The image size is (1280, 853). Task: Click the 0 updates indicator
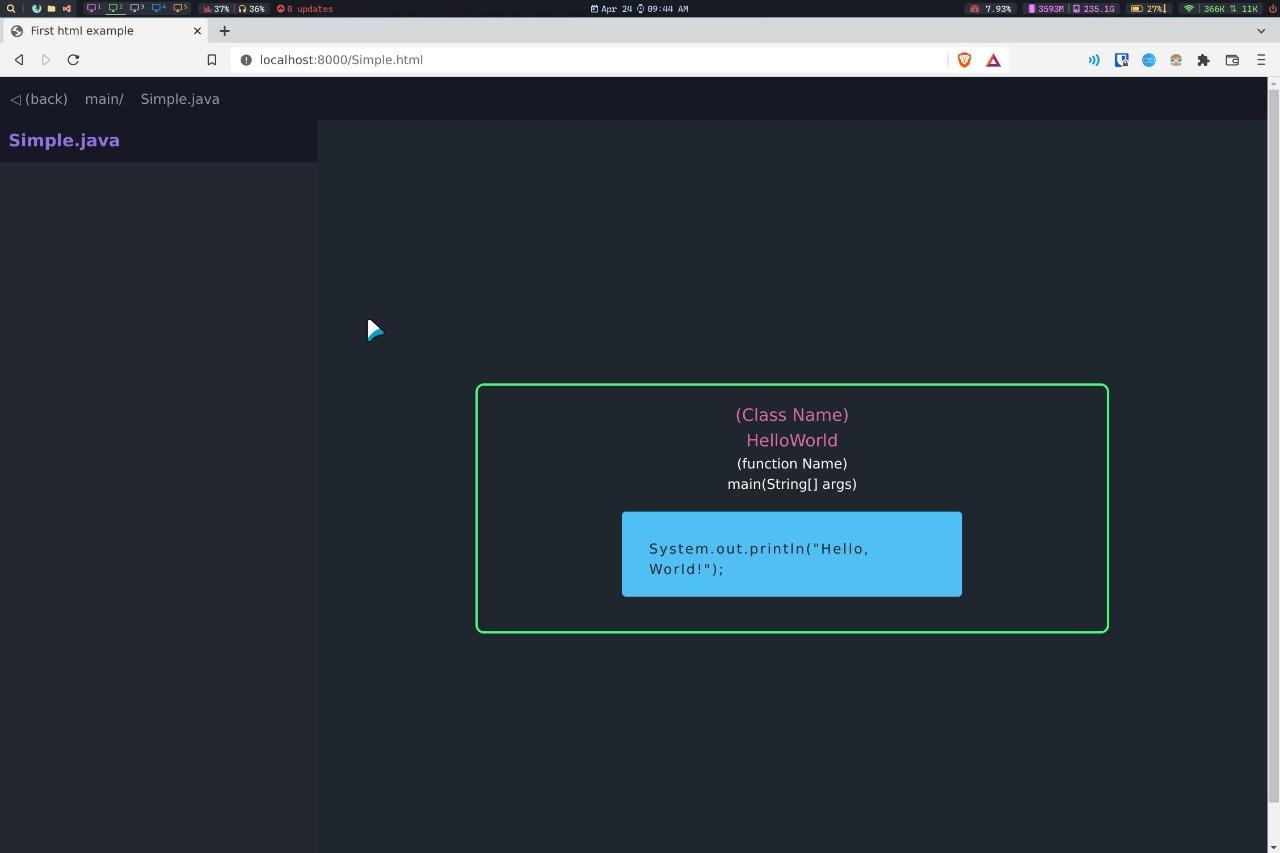pos(305,9)
